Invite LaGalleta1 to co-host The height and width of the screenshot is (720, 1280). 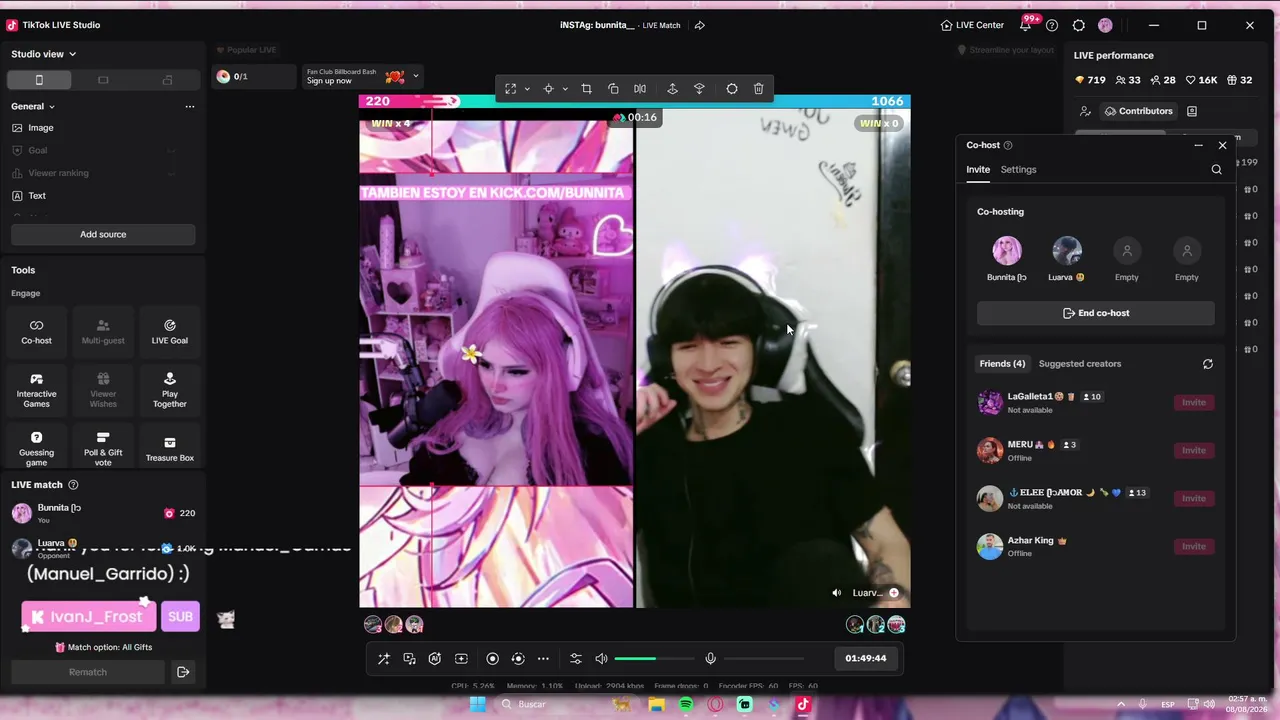[1194, 402]
